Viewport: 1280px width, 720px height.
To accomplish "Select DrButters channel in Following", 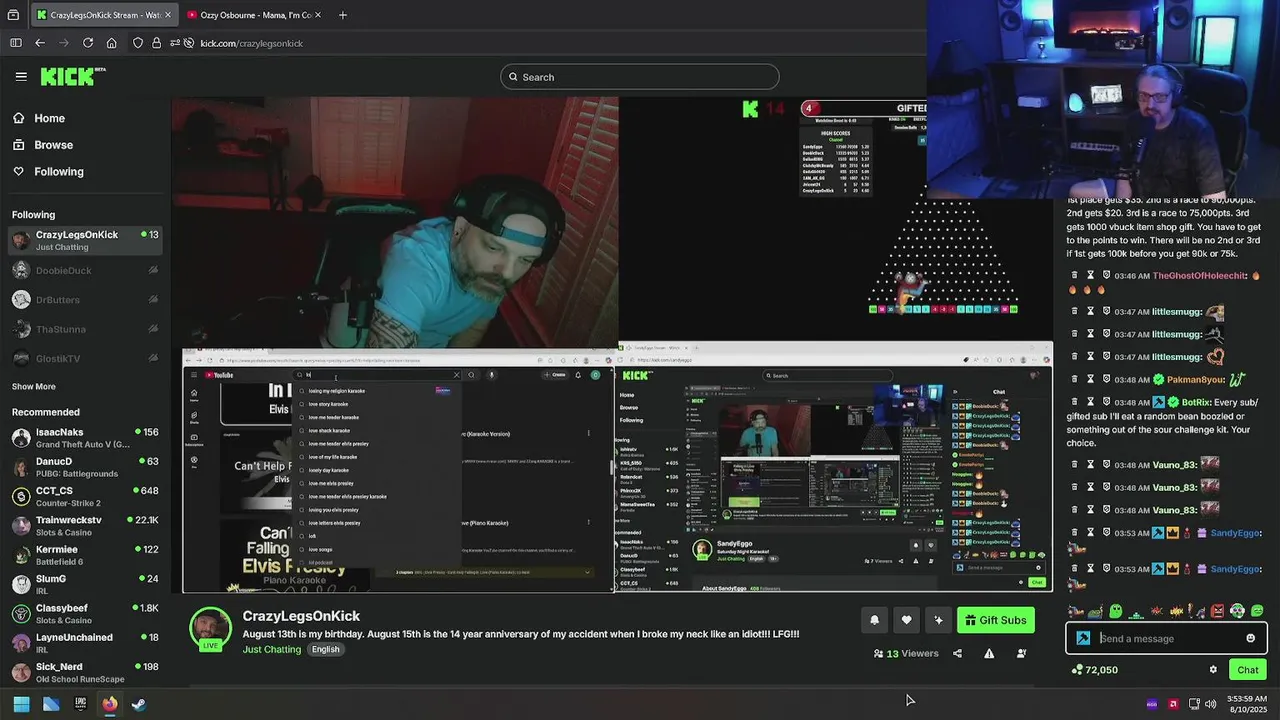I will (x=85, y=300).
